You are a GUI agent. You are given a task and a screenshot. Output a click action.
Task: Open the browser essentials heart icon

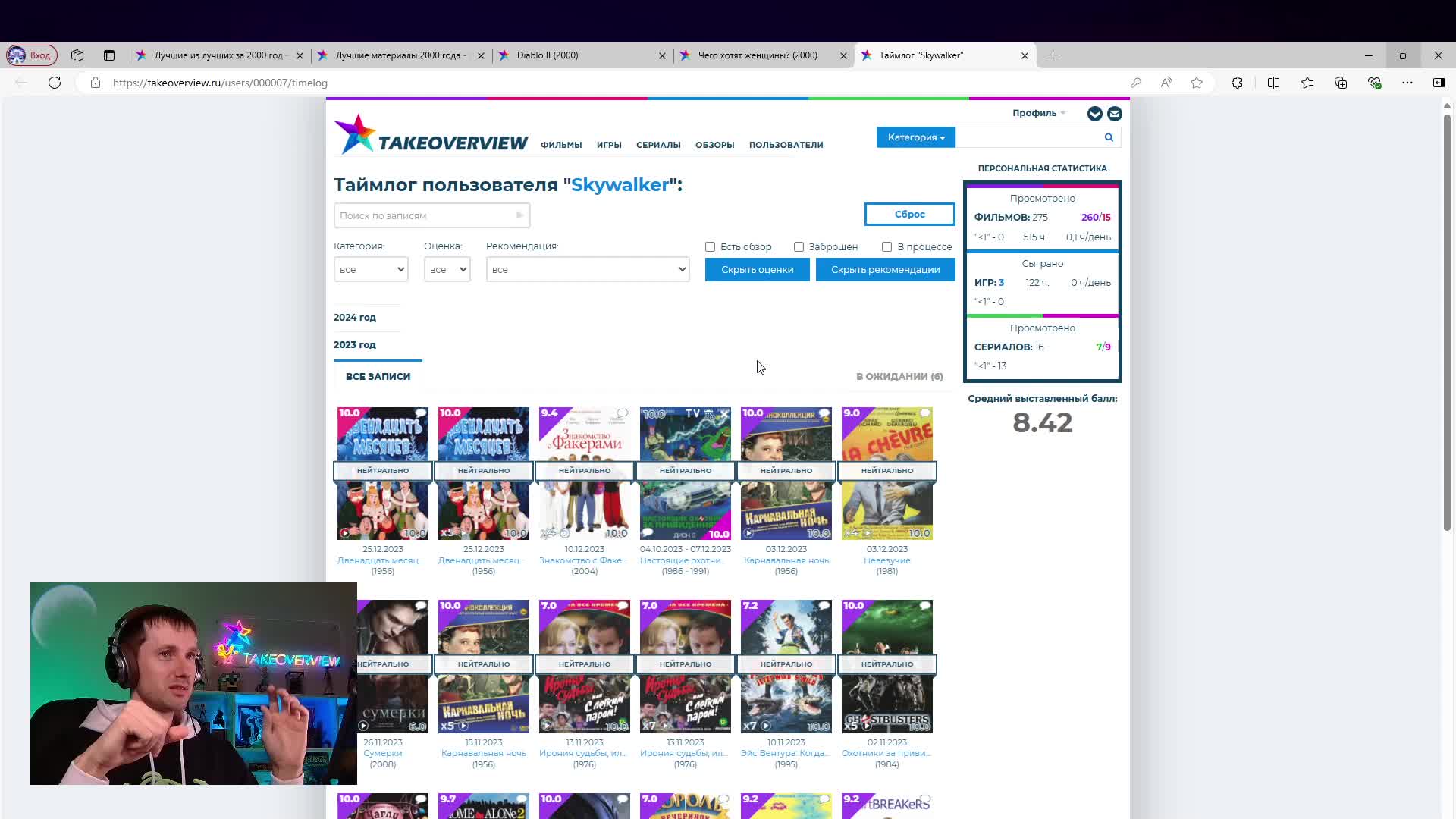tap(1374, 83)
